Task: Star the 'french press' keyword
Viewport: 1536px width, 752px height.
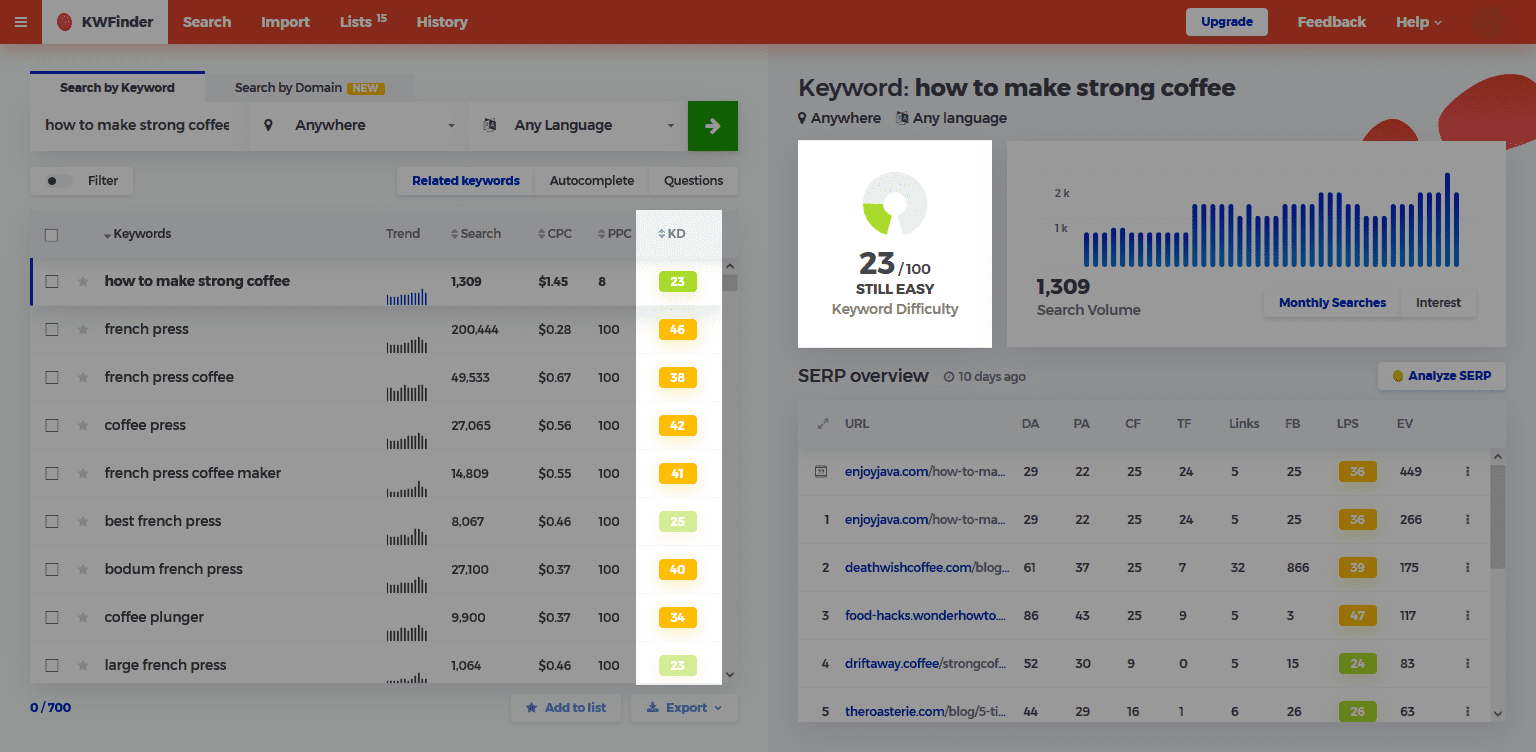Action: click(83, 329)
